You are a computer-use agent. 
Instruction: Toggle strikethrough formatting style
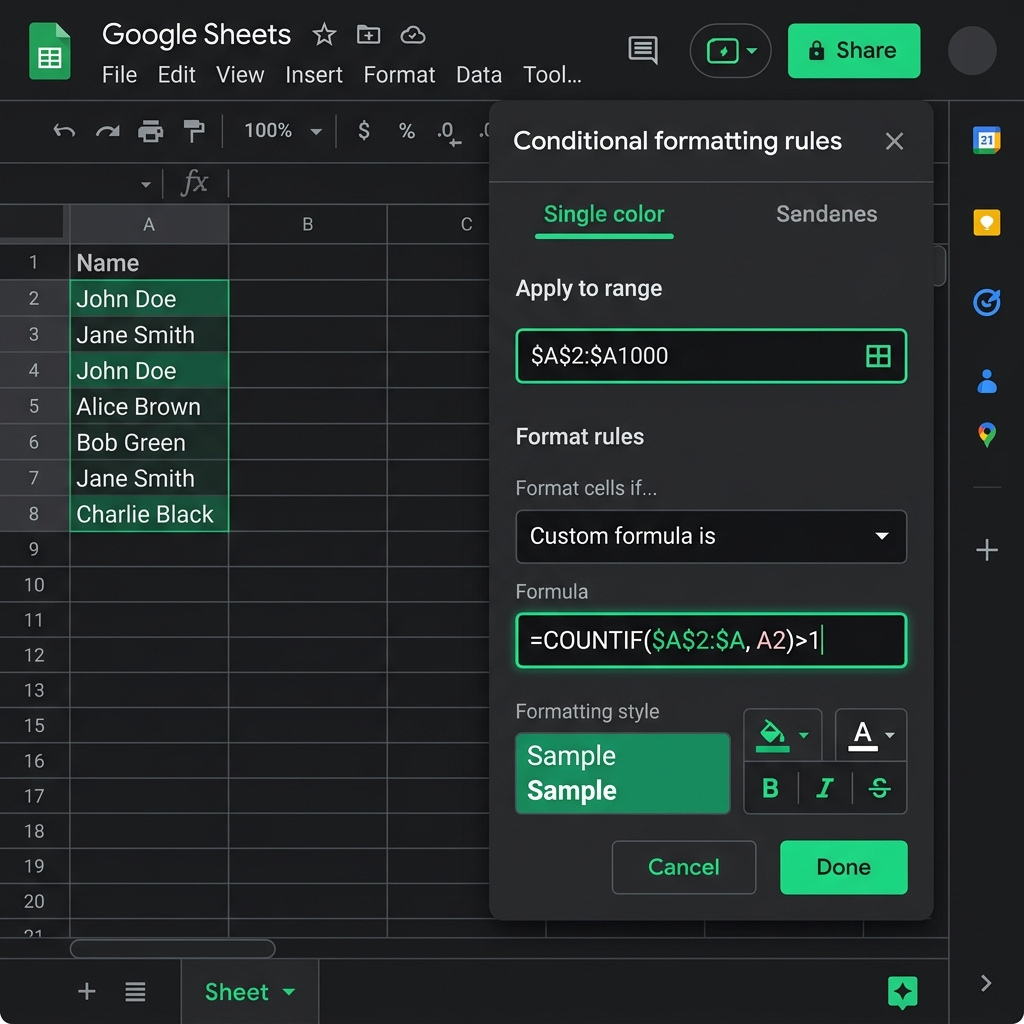click(879, 788)
